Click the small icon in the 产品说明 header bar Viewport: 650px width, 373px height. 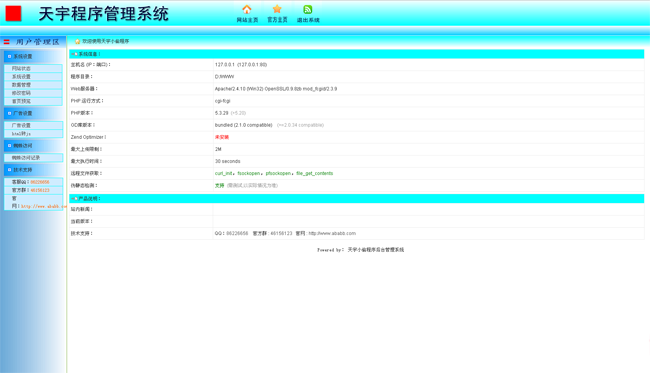(x=74, y=199)
